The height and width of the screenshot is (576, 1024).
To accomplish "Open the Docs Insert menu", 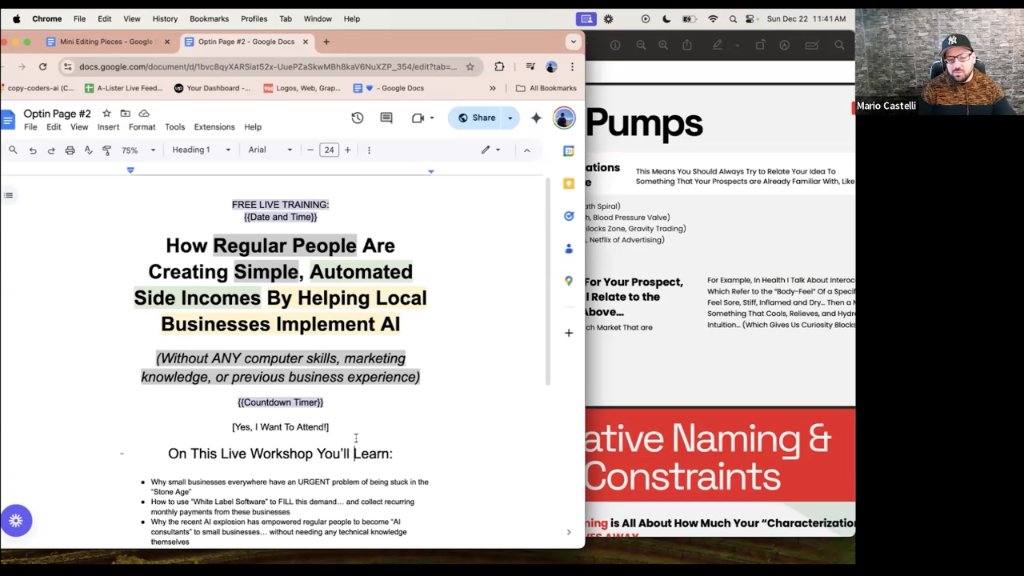I will [x=108, y=127].
